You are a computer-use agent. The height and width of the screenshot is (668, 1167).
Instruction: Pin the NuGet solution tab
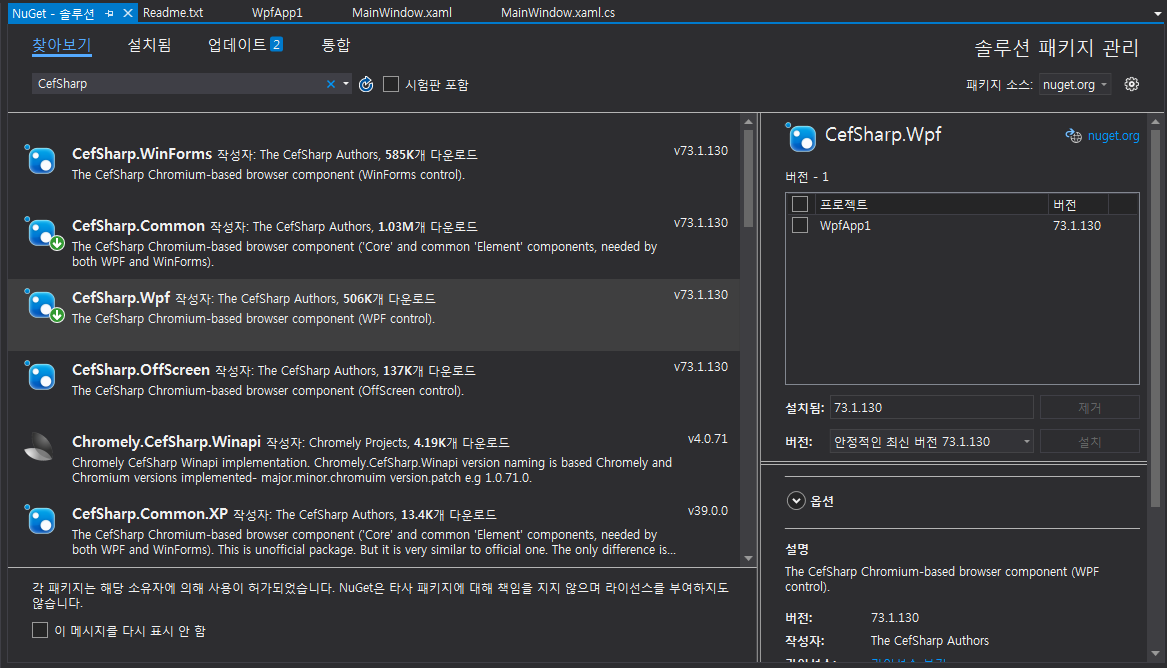(x=109, y=13)
